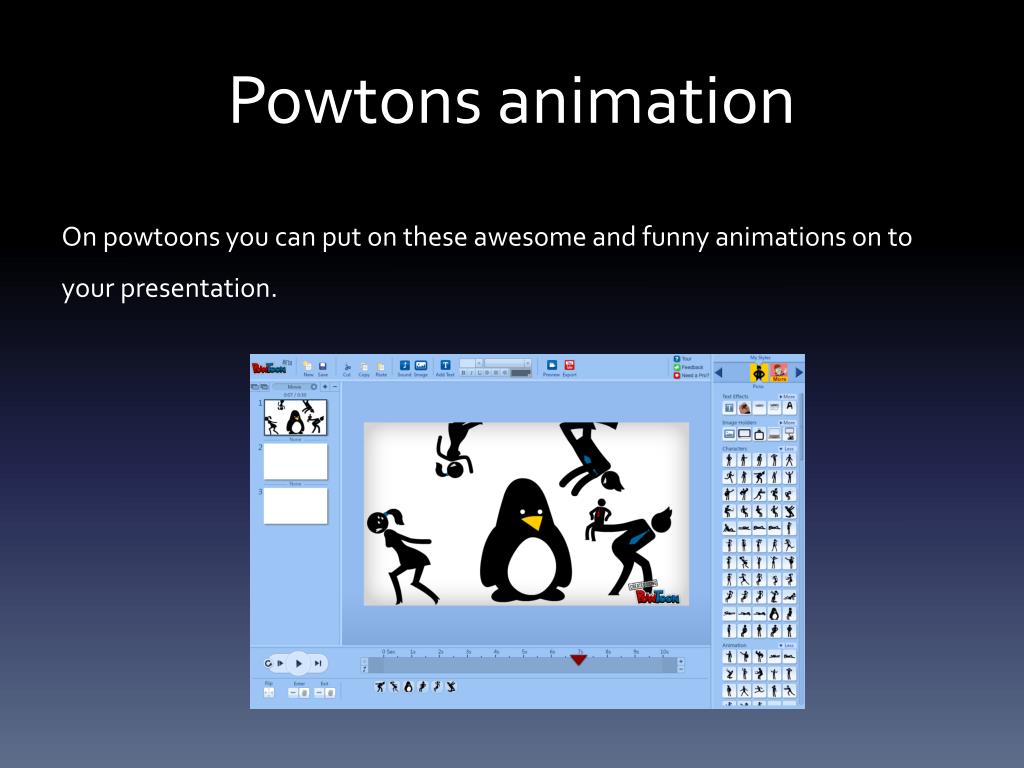Select the first Animation section character
This screenshot has width=1024, height=768.
pyautogui.click(x=729, y=656)
